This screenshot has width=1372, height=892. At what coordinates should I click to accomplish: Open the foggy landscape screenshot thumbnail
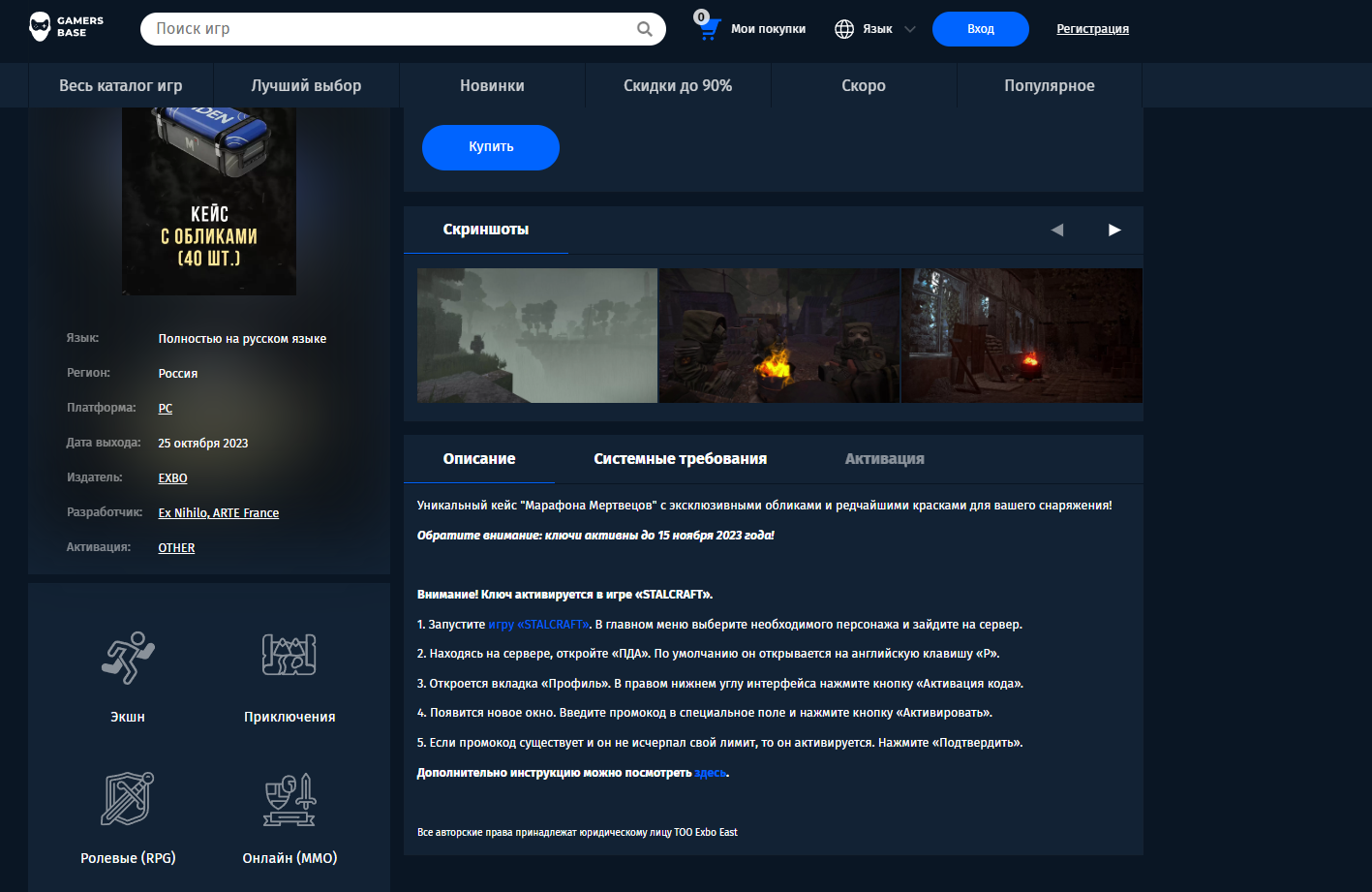click(537, 335)
